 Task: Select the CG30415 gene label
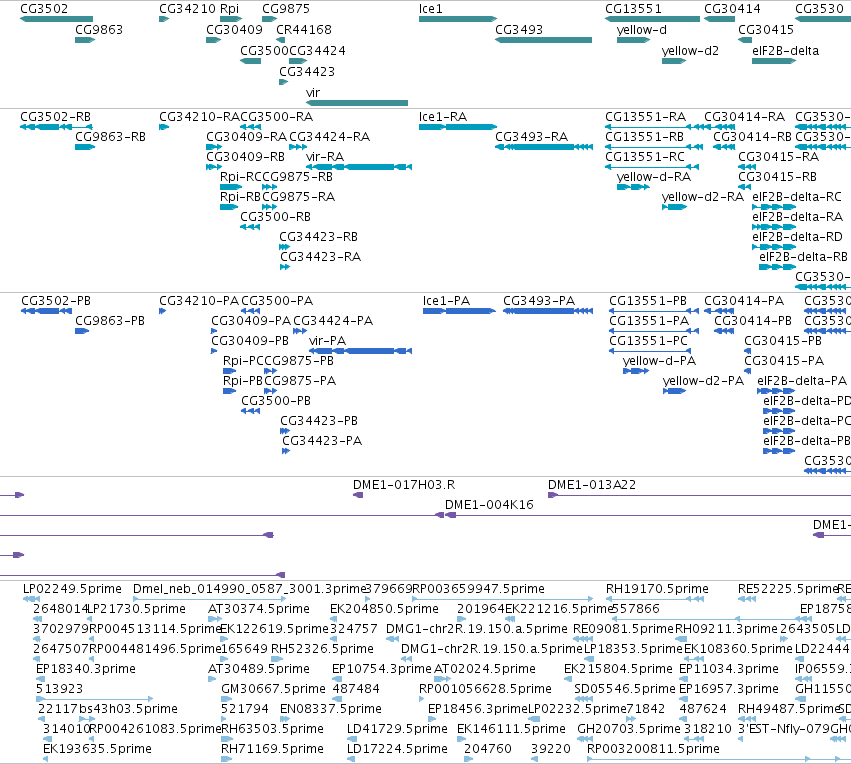click(766, 30)
